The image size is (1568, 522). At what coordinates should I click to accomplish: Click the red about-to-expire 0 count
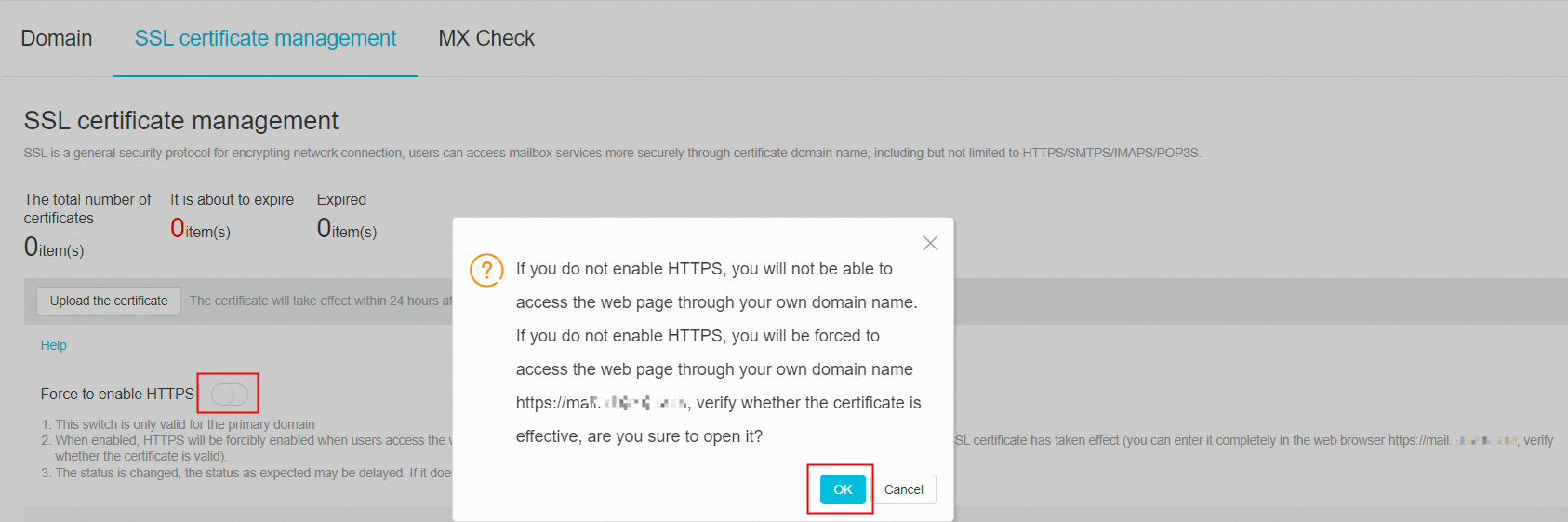(178, 228)
